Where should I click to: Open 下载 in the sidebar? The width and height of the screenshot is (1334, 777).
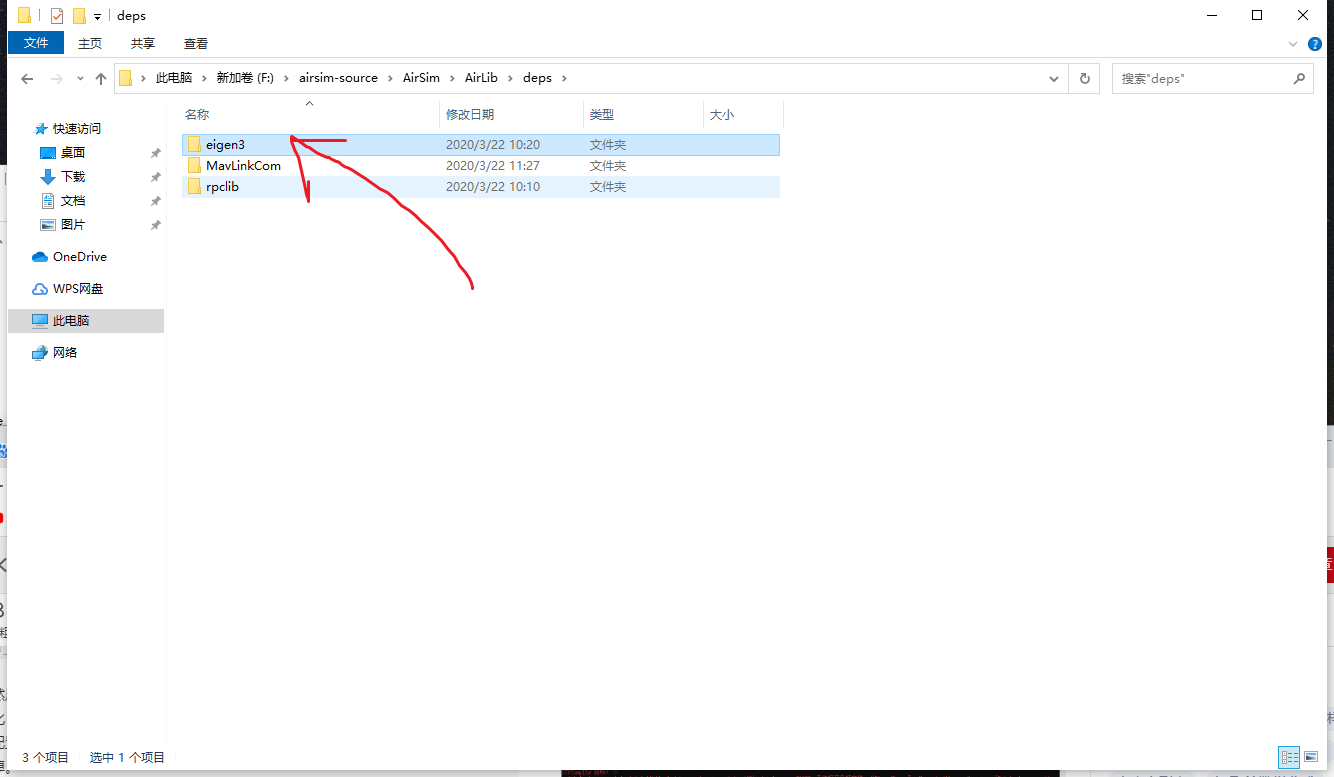tap(73, 177)
